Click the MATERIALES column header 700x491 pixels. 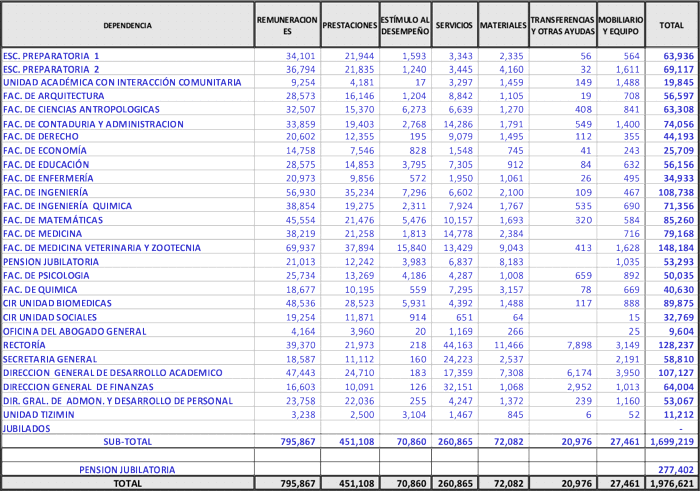(x=503, y=25)
